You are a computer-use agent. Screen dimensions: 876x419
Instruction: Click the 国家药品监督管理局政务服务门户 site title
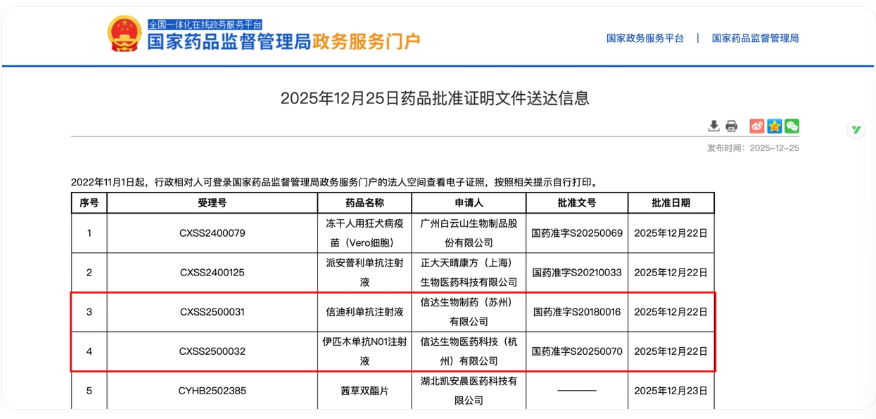click(x=284, y=42)
